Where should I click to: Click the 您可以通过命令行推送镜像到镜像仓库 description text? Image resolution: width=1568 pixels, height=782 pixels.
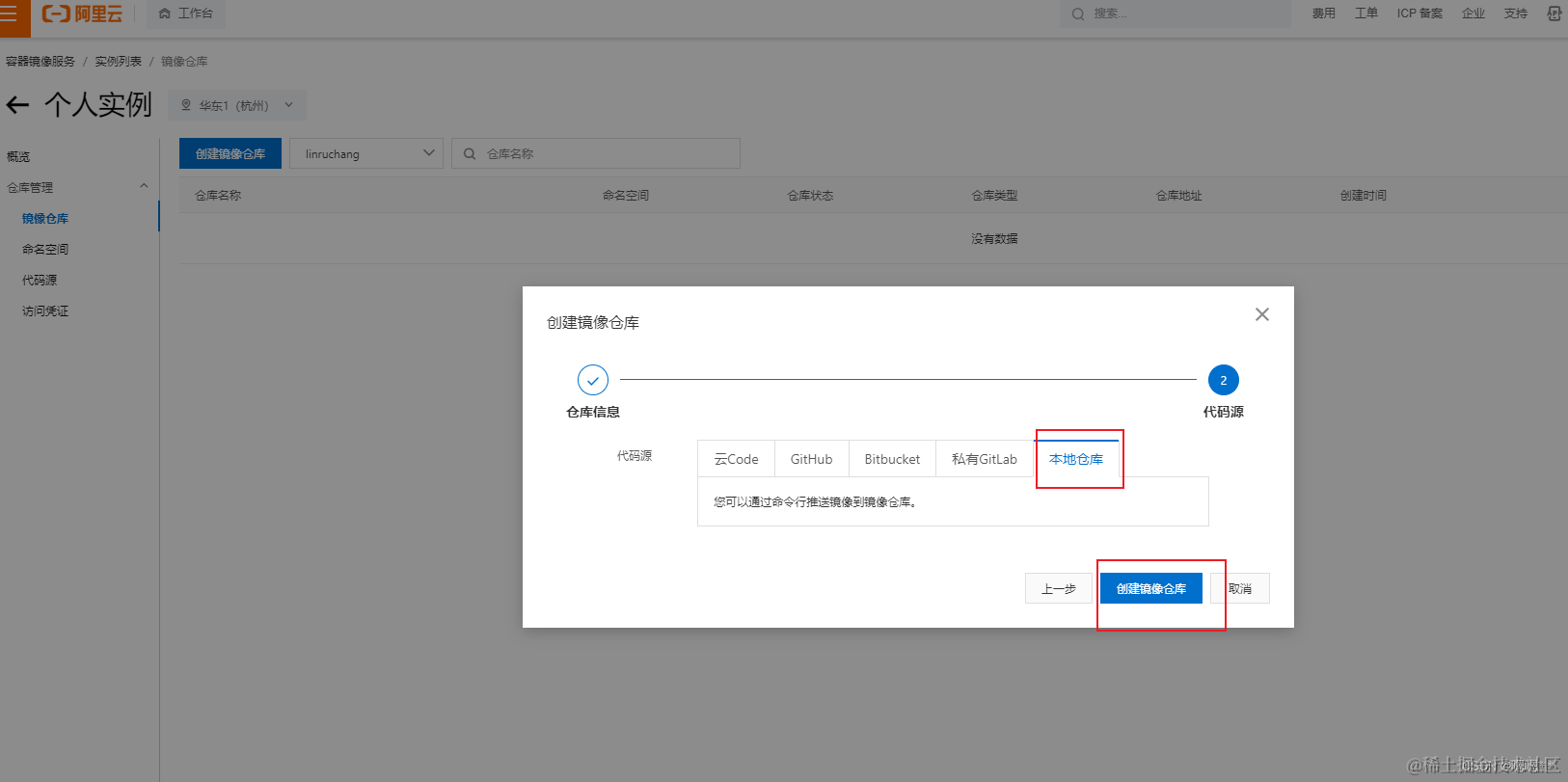coord(815,501)
